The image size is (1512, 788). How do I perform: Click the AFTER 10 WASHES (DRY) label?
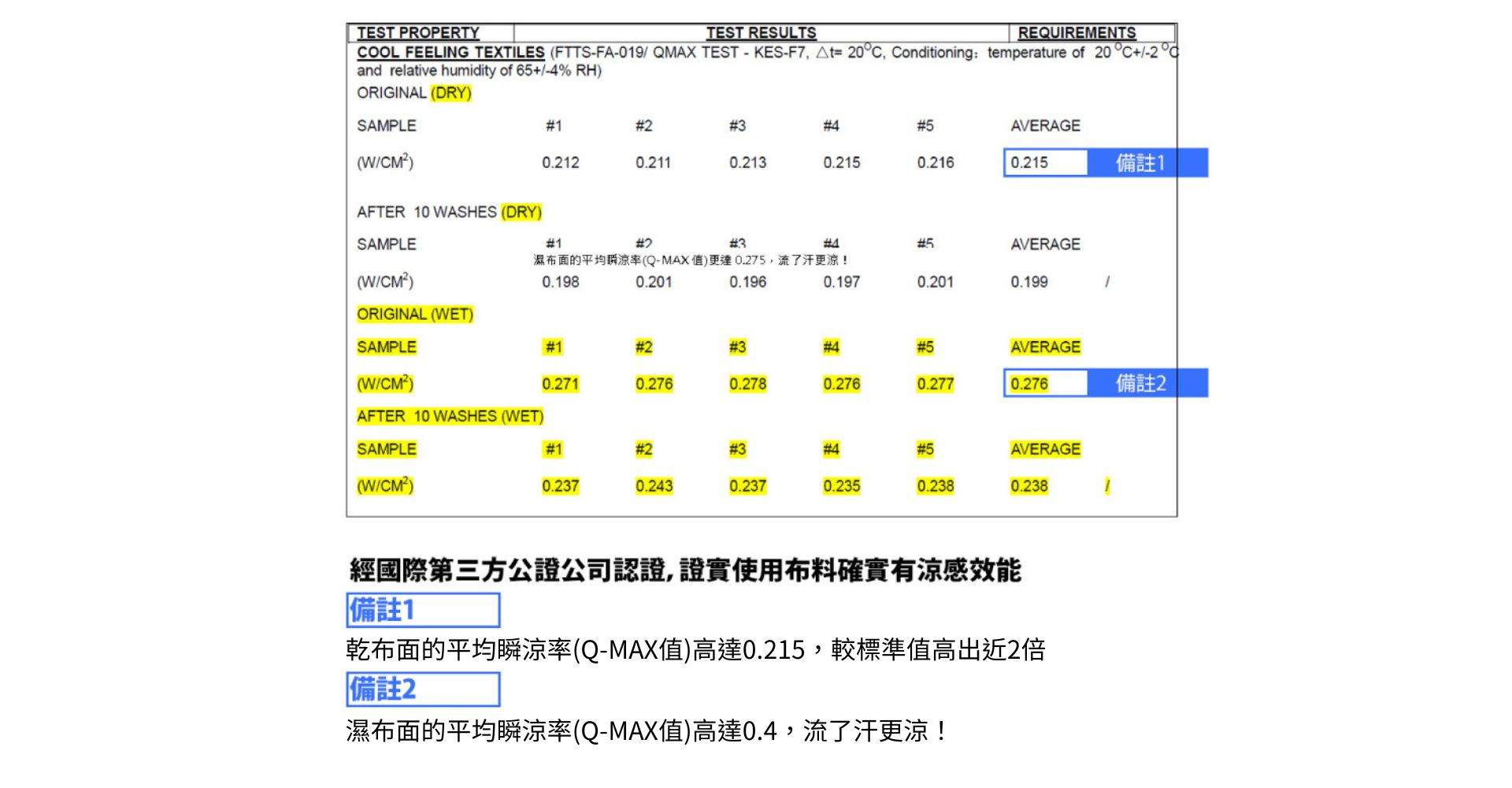pos(449,213)
